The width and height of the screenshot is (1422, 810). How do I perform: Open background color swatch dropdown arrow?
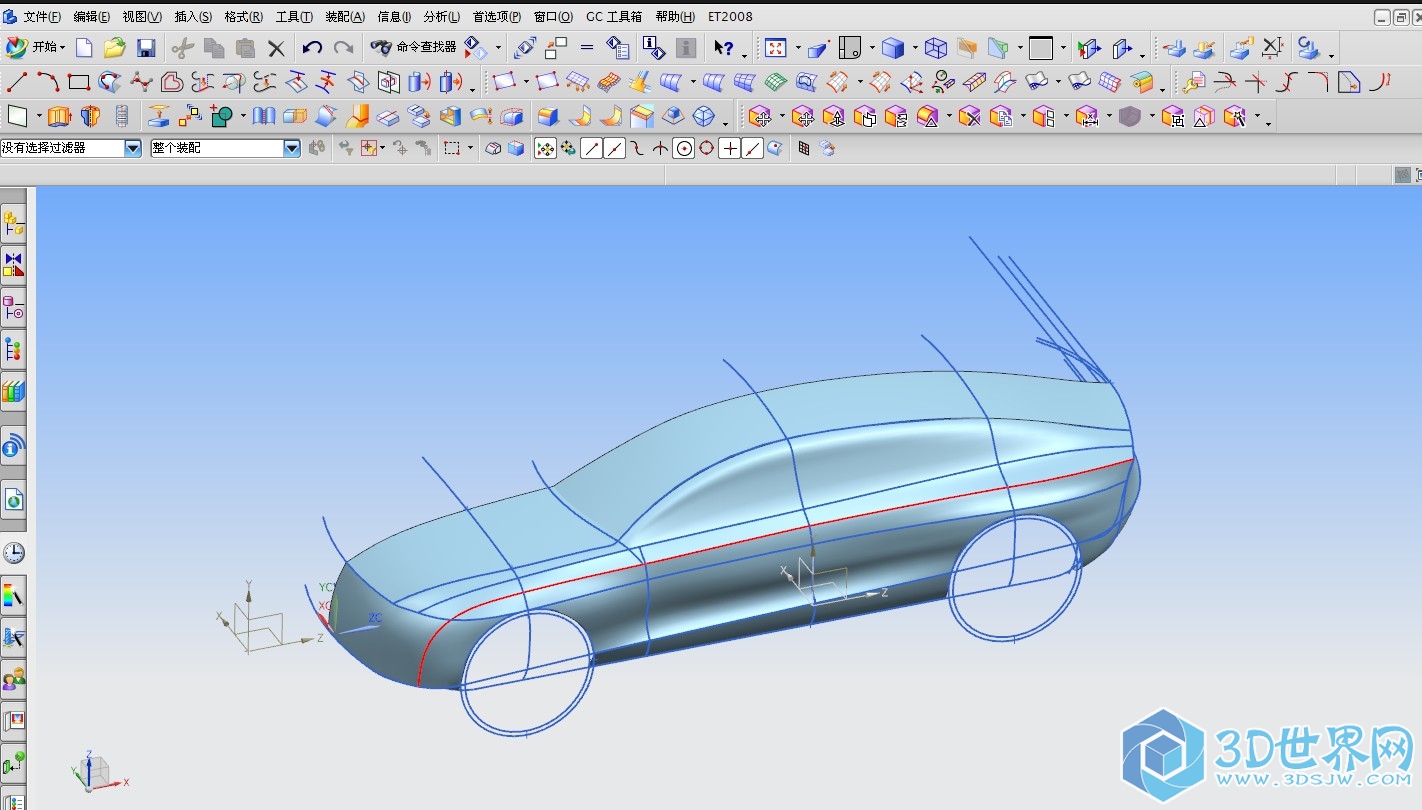pos(1063,48)
